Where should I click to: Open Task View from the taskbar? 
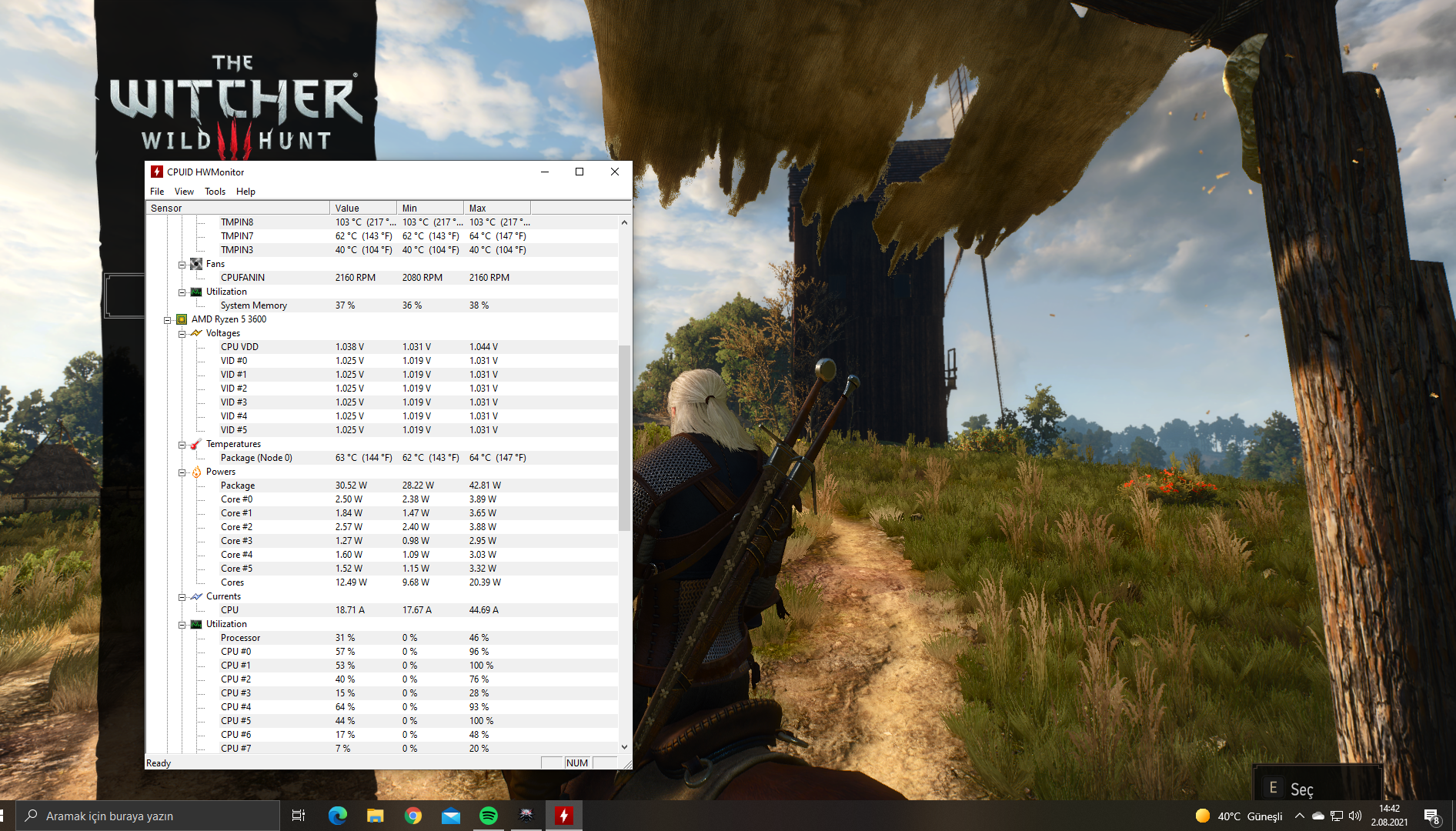click(x=299, y=816)
